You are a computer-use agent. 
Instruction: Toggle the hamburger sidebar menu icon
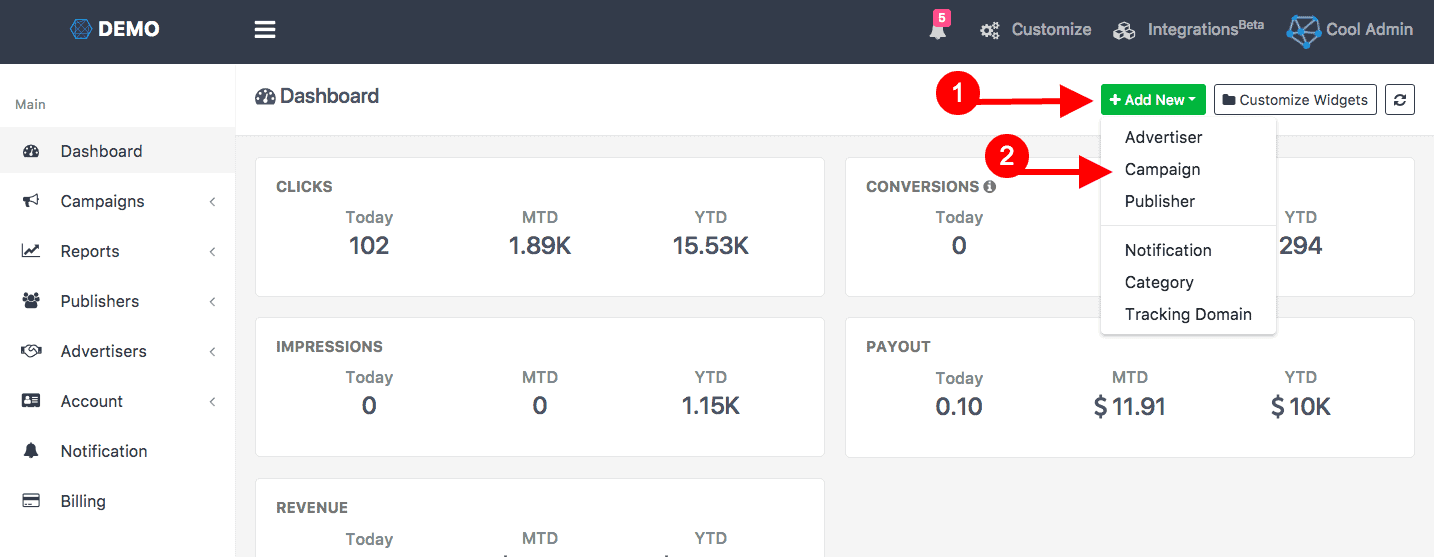pyautogui.click(x=265, y=30)
